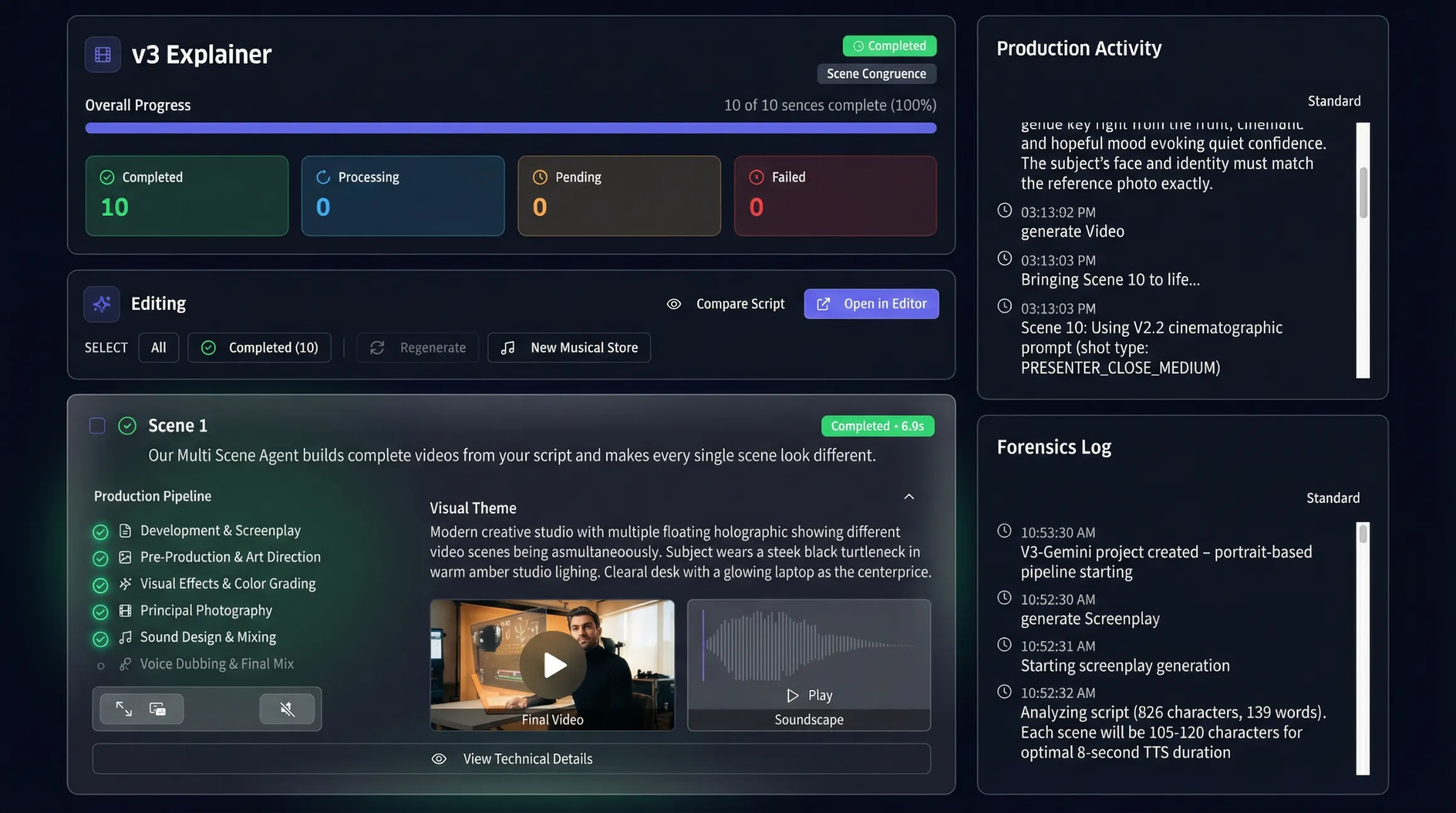
Task: Play the Final Video thumbnail
Action: (553, 665)
